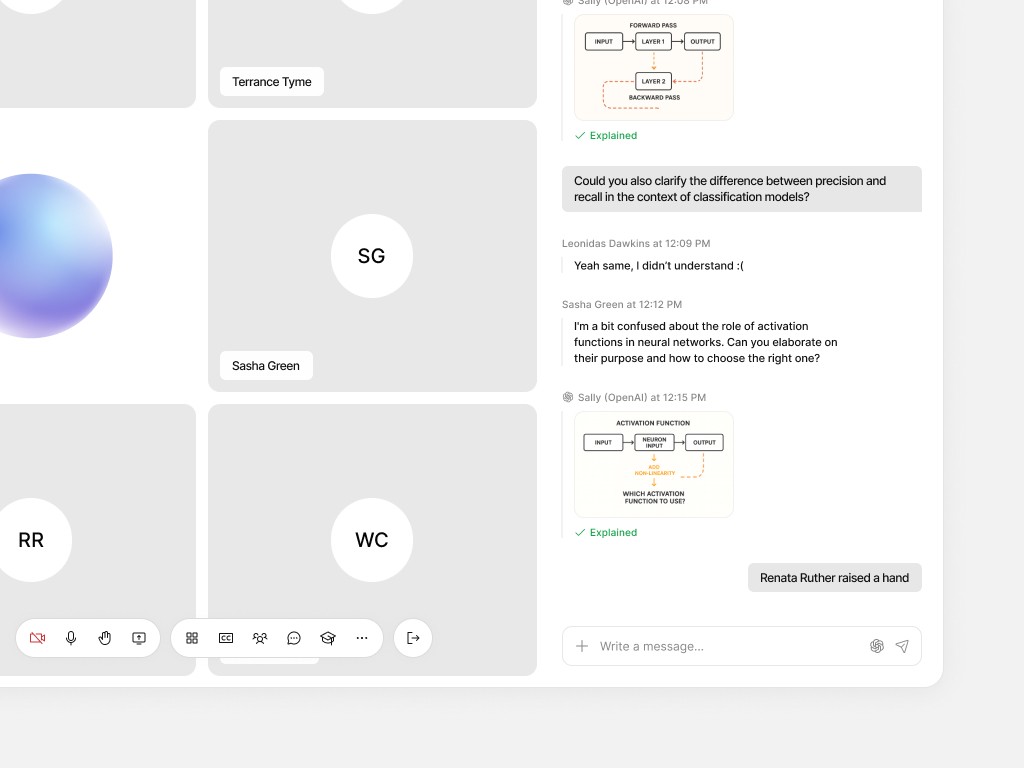Click the graduation cap learning icon

(x=328, y=638)
